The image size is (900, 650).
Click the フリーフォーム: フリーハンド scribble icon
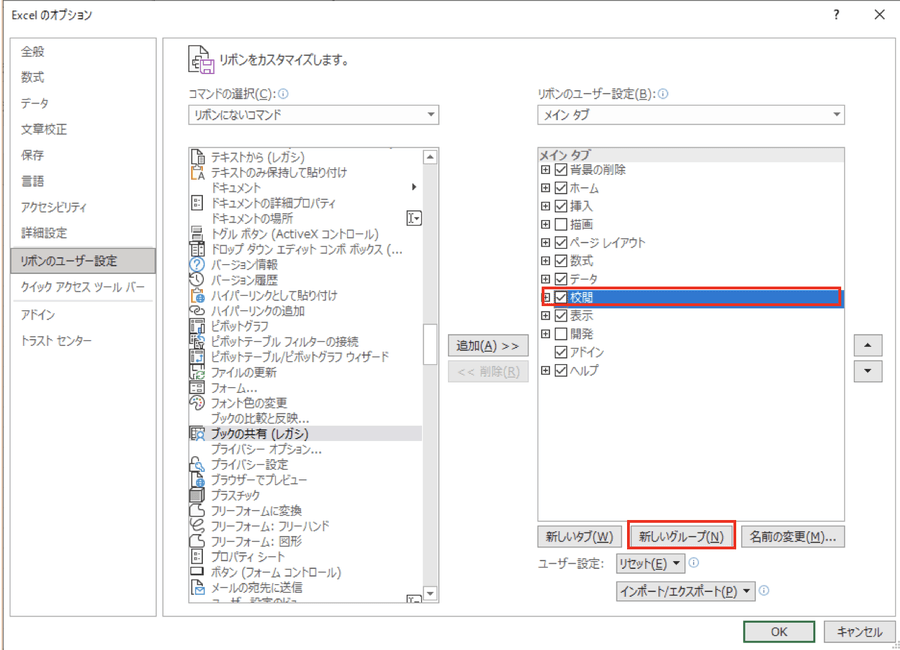pyautogui.click(x=197, y=526)
